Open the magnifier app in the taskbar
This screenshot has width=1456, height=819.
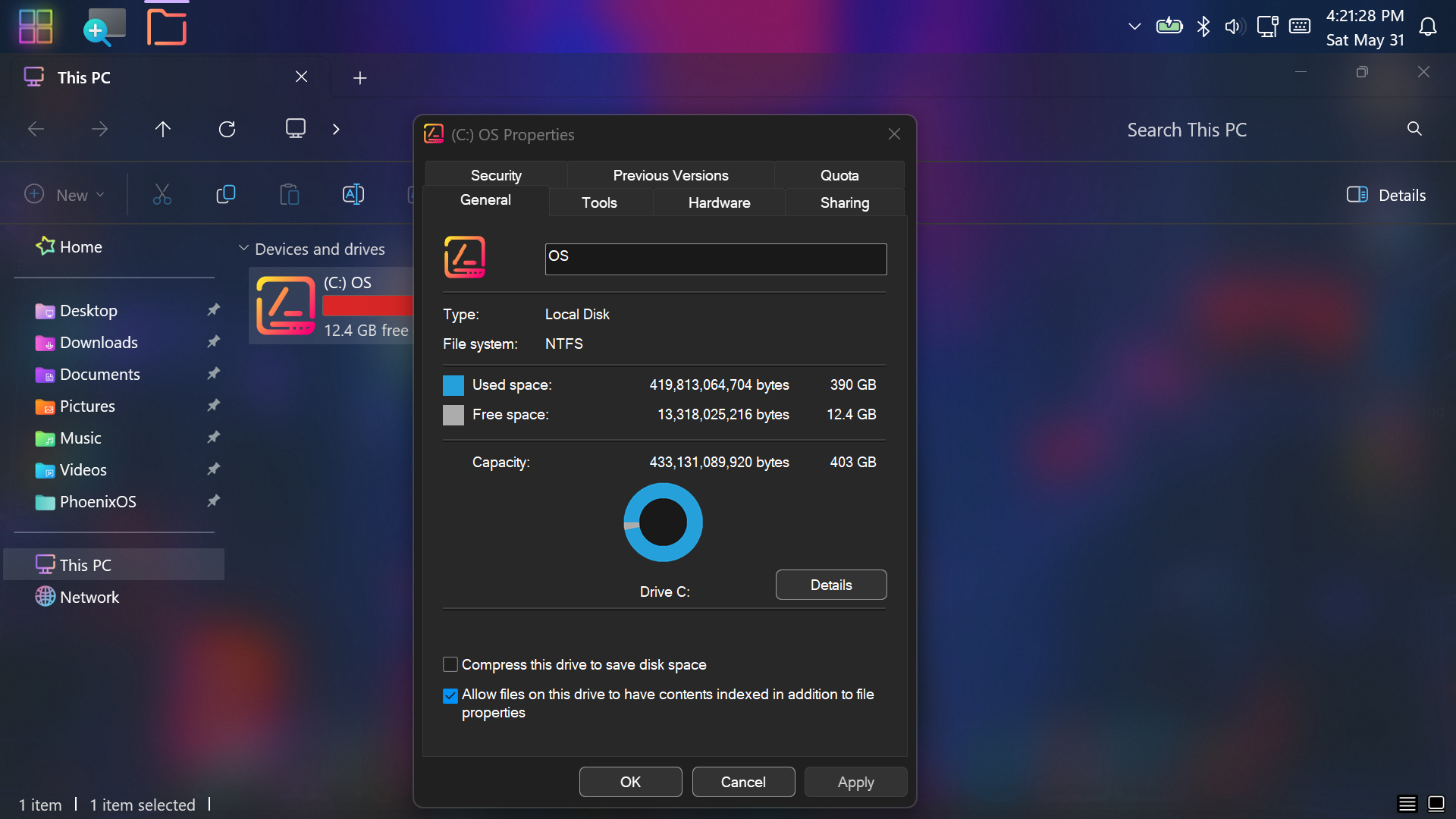105,27
